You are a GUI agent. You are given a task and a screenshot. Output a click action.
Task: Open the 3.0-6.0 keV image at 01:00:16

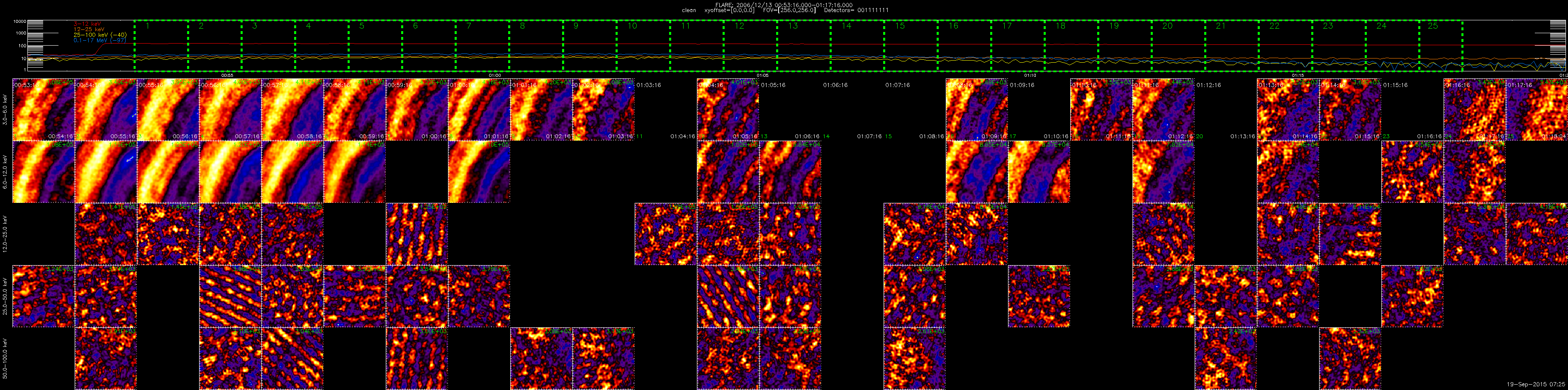click(x=479, y=110)
